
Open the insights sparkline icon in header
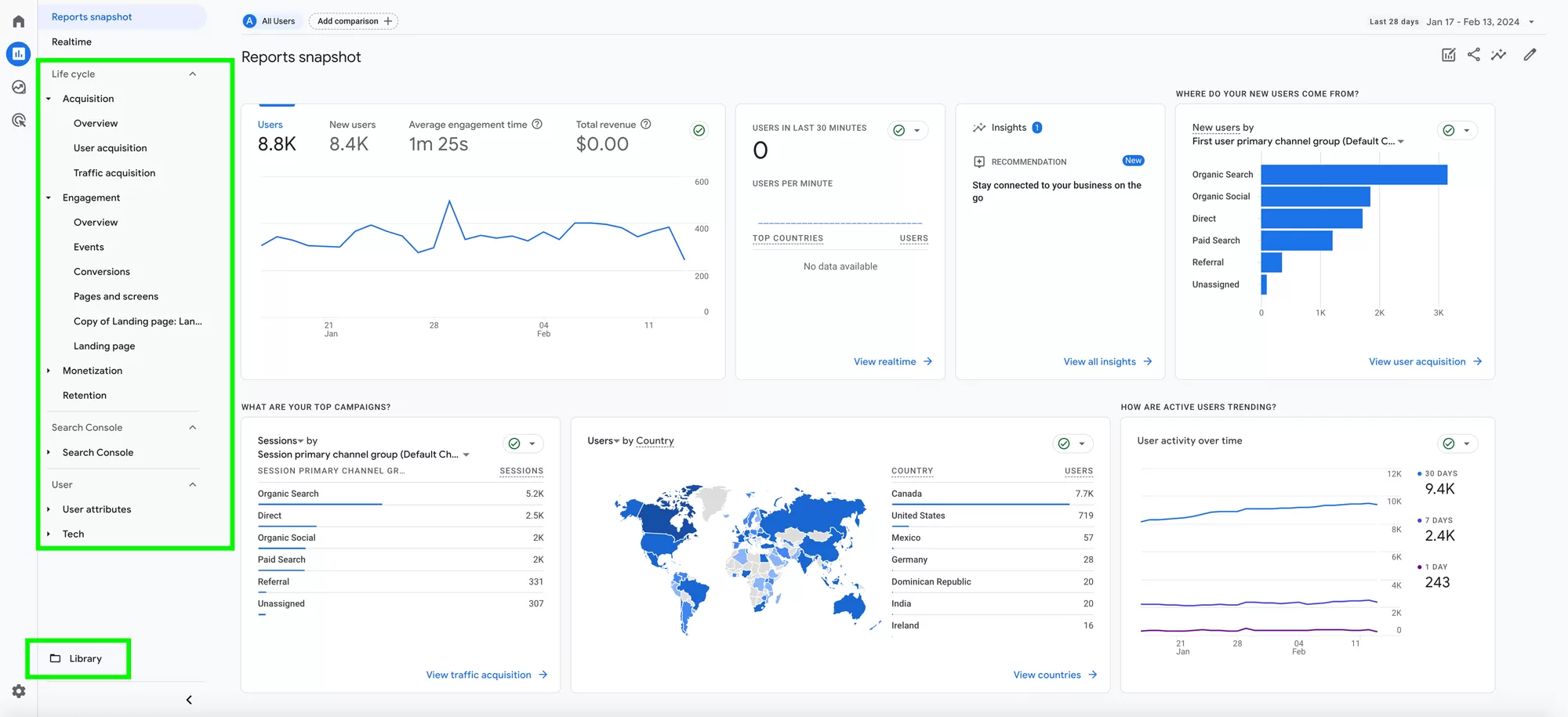click(x=1499, y=54)
